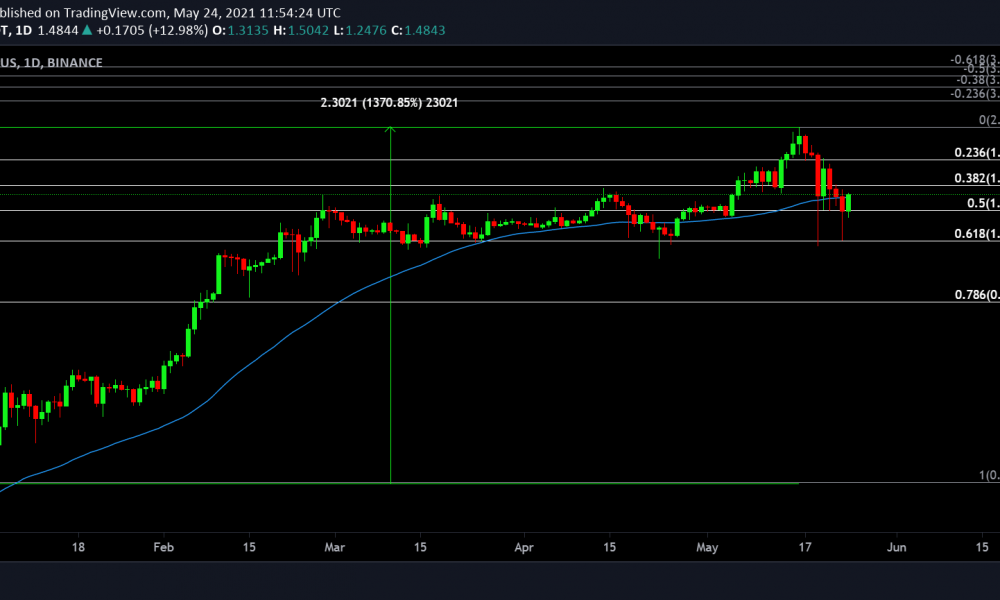The image size is (1000, 600).
Task: Click the 'TradingView.com' publication timestamp text
Action: coord(170,13)
